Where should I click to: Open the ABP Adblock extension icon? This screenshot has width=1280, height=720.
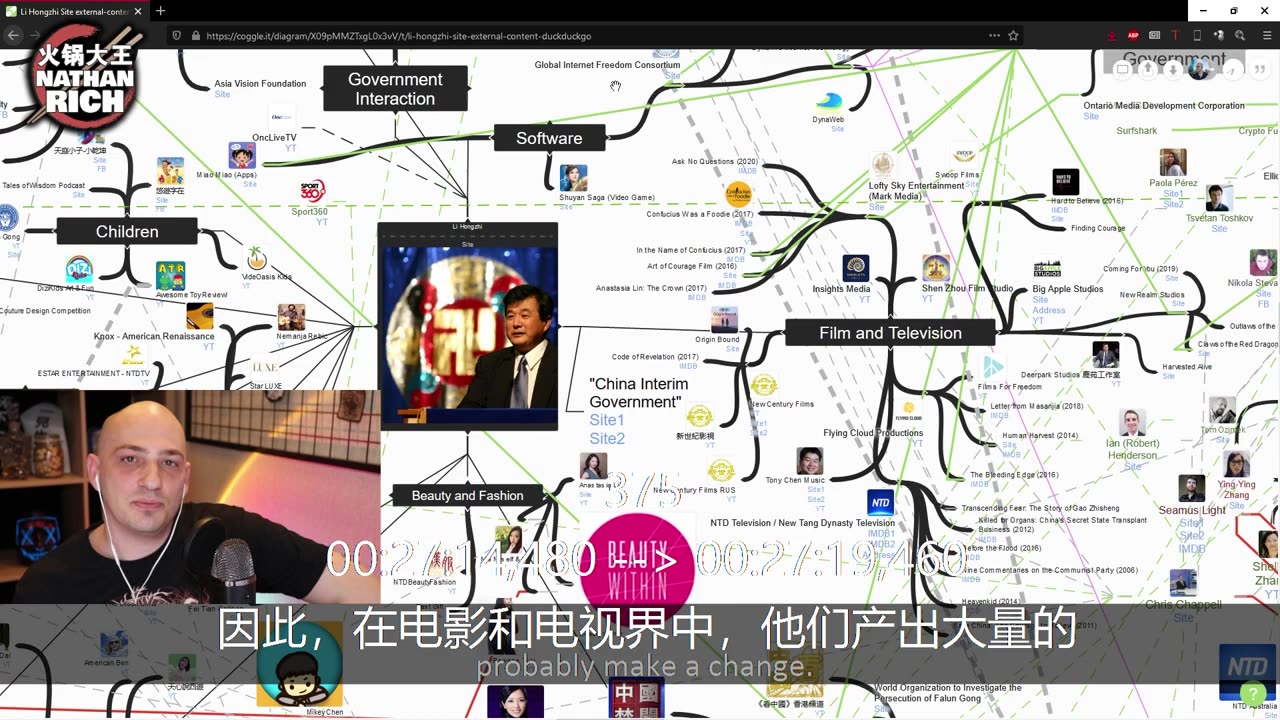1133,36
